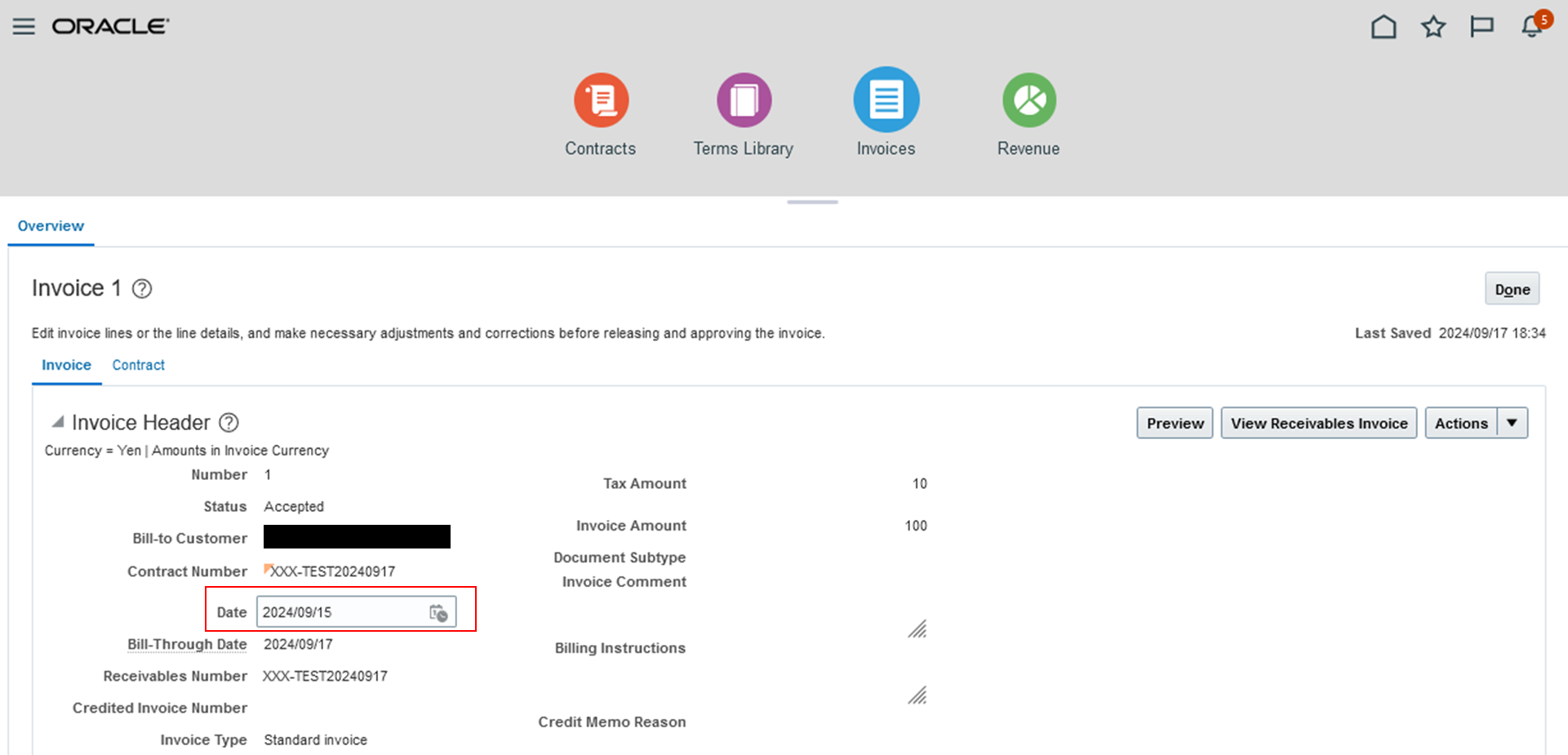The height and width of the screenshot is (755, 1568).
Task: Click the Invoice Comment resize handle
Action: click(917, 629)
